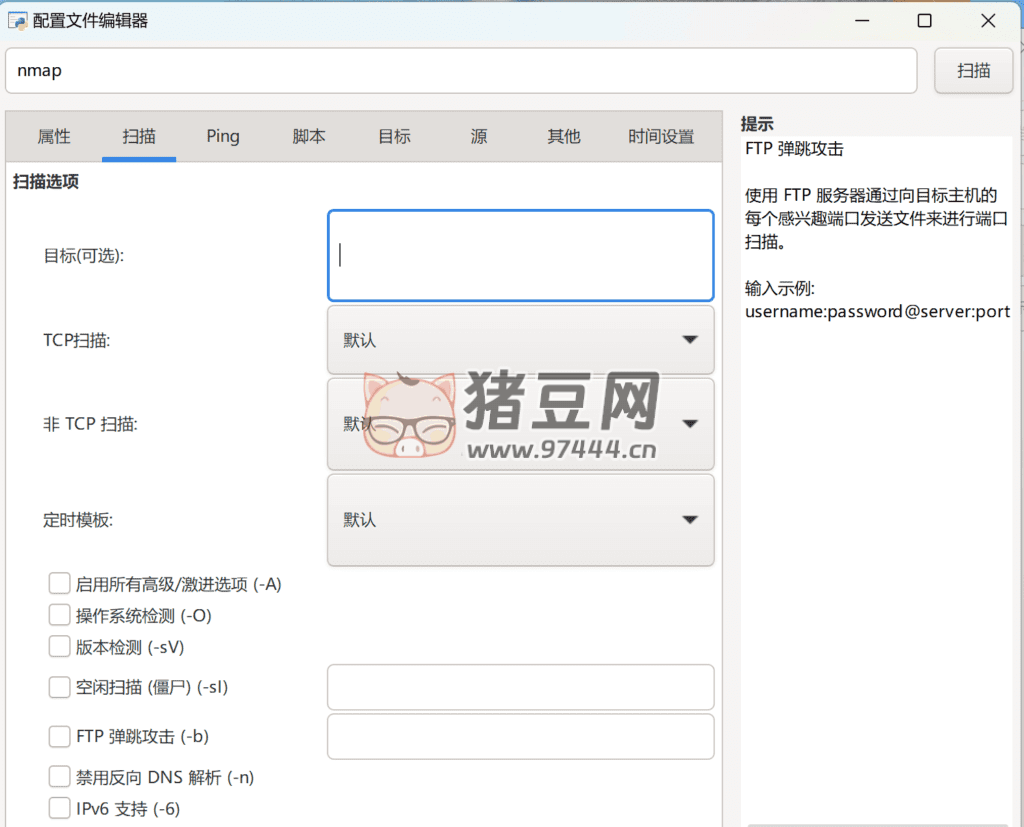Open the 时间设置 tab
The width and height of the screenshot is (1024, 827).
pyautogui.click(x=661, y=137)
